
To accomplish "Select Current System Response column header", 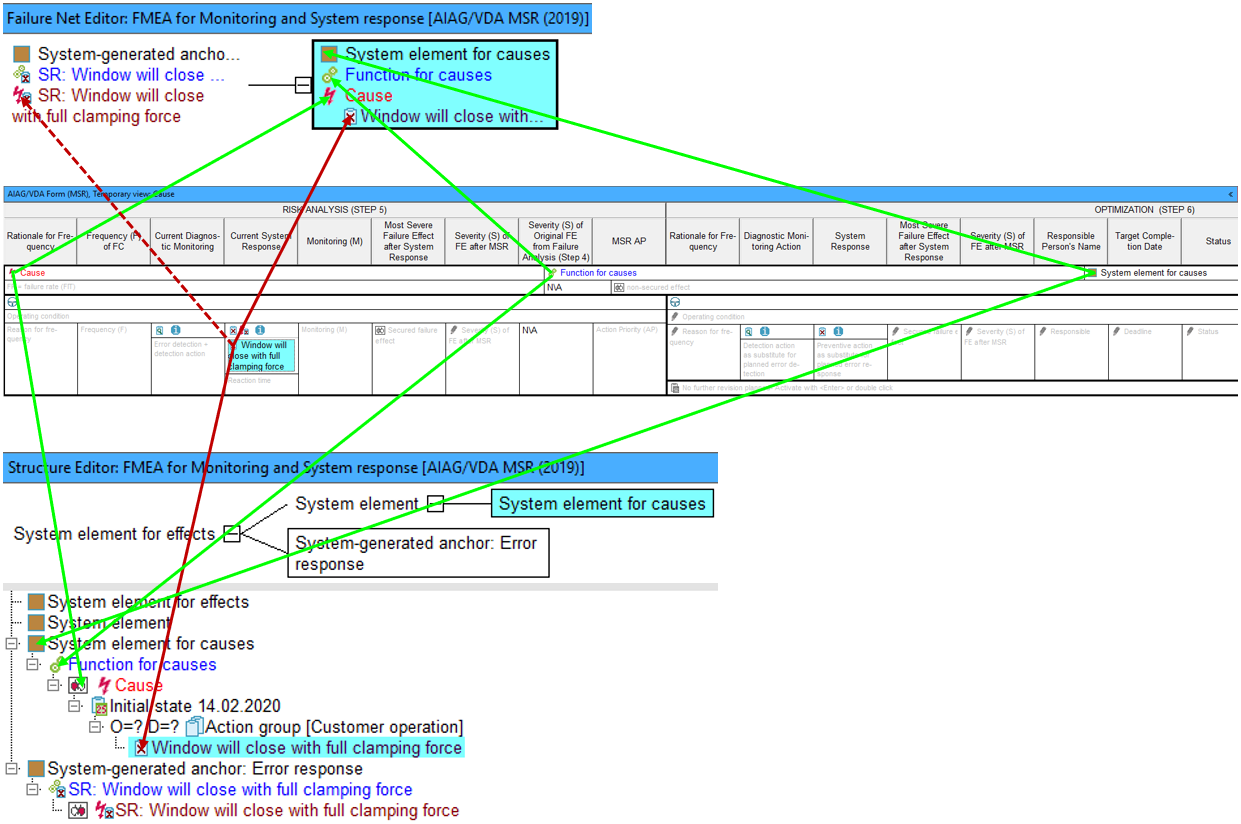I will pos(260,241).
